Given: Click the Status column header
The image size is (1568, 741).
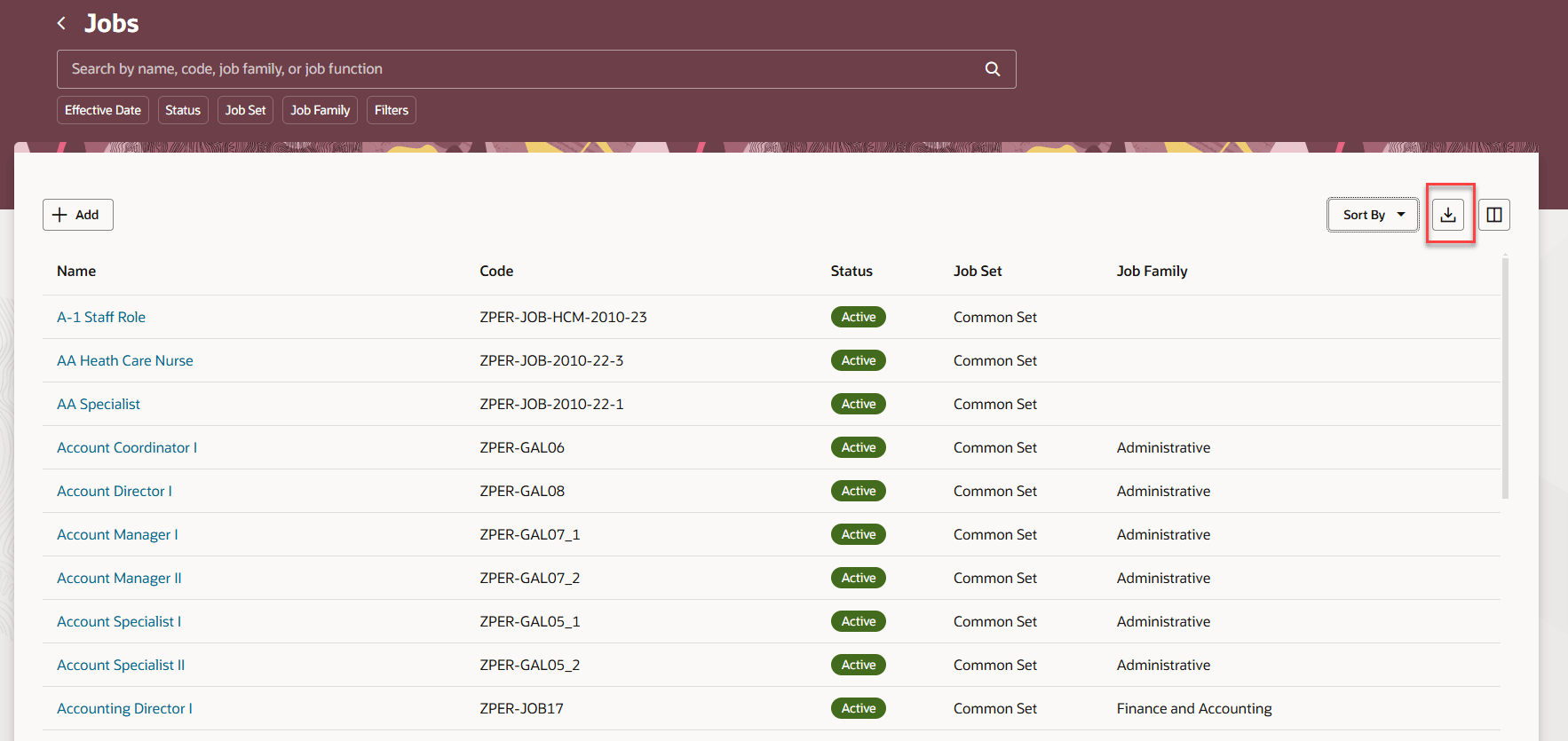Looking at the screenshot, I should pos(851,271).
